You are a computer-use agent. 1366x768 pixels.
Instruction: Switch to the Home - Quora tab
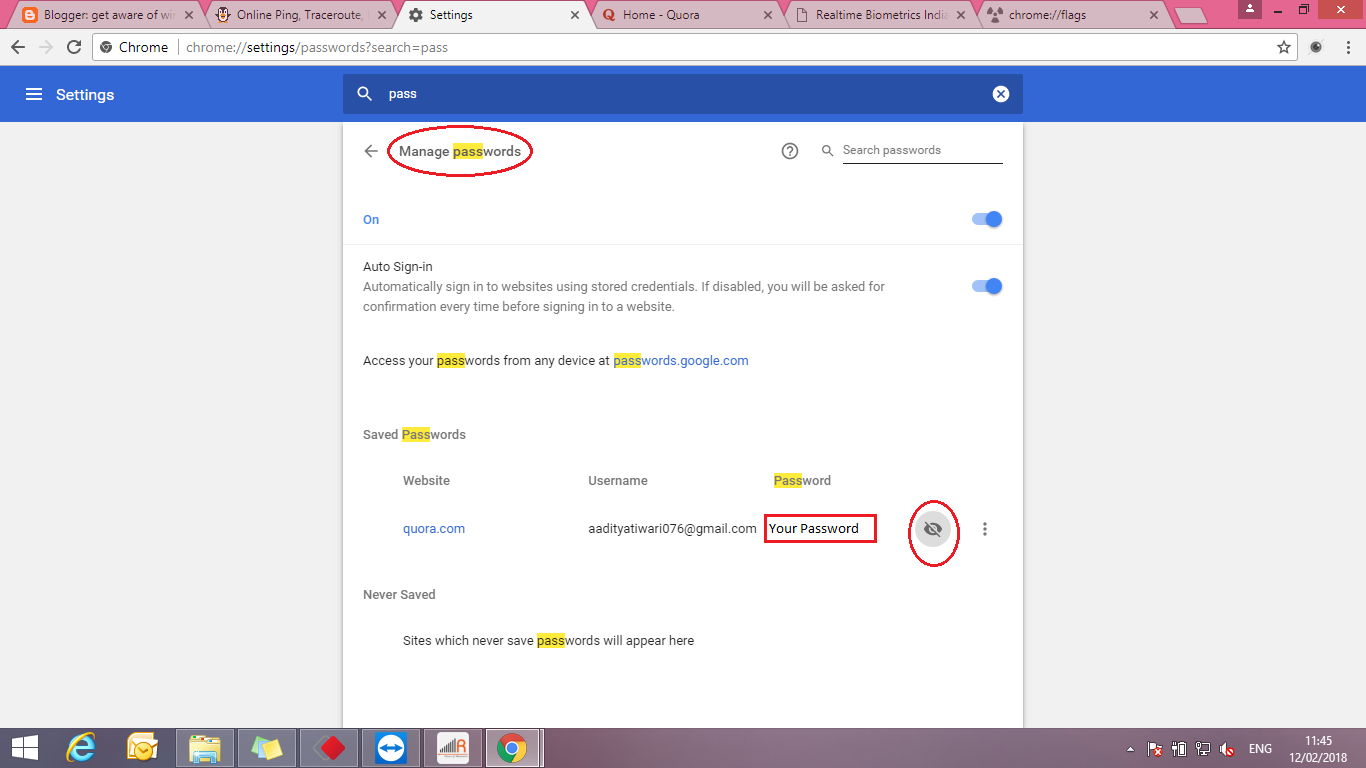[x=686, y=15]
